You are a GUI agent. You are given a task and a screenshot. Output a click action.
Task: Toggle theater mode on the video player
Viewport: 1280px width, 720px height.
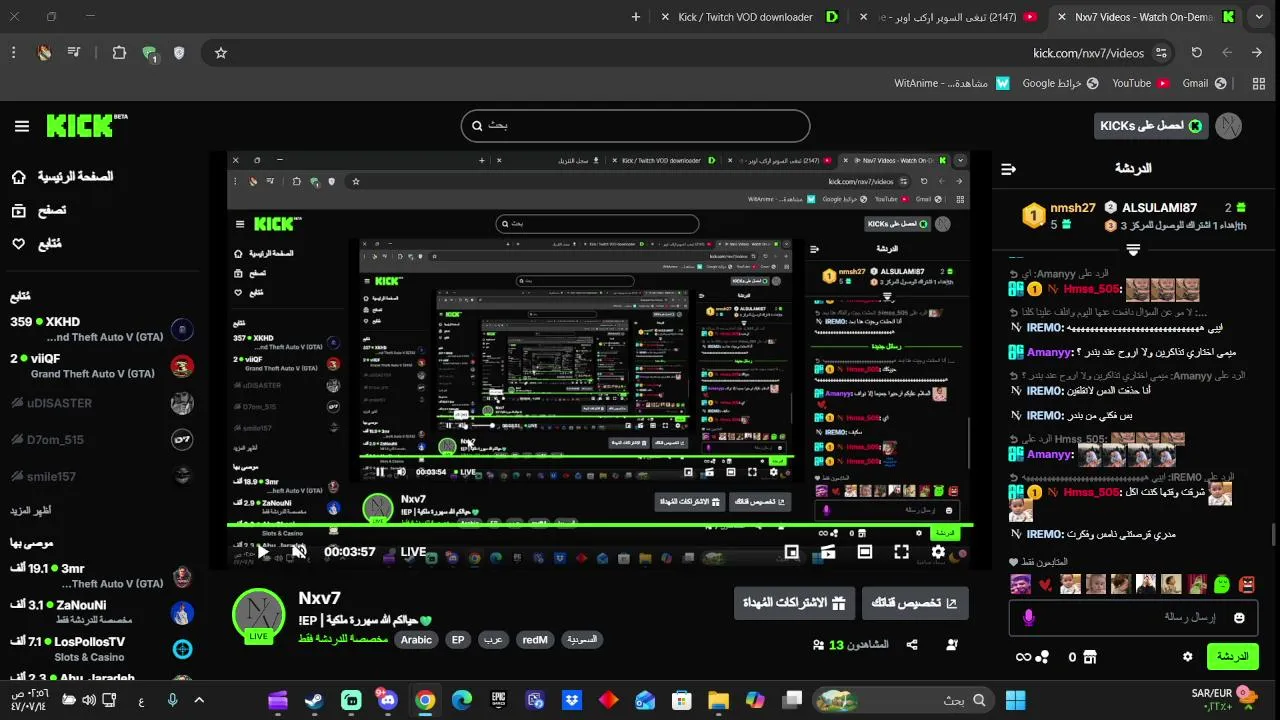(865, 551)
